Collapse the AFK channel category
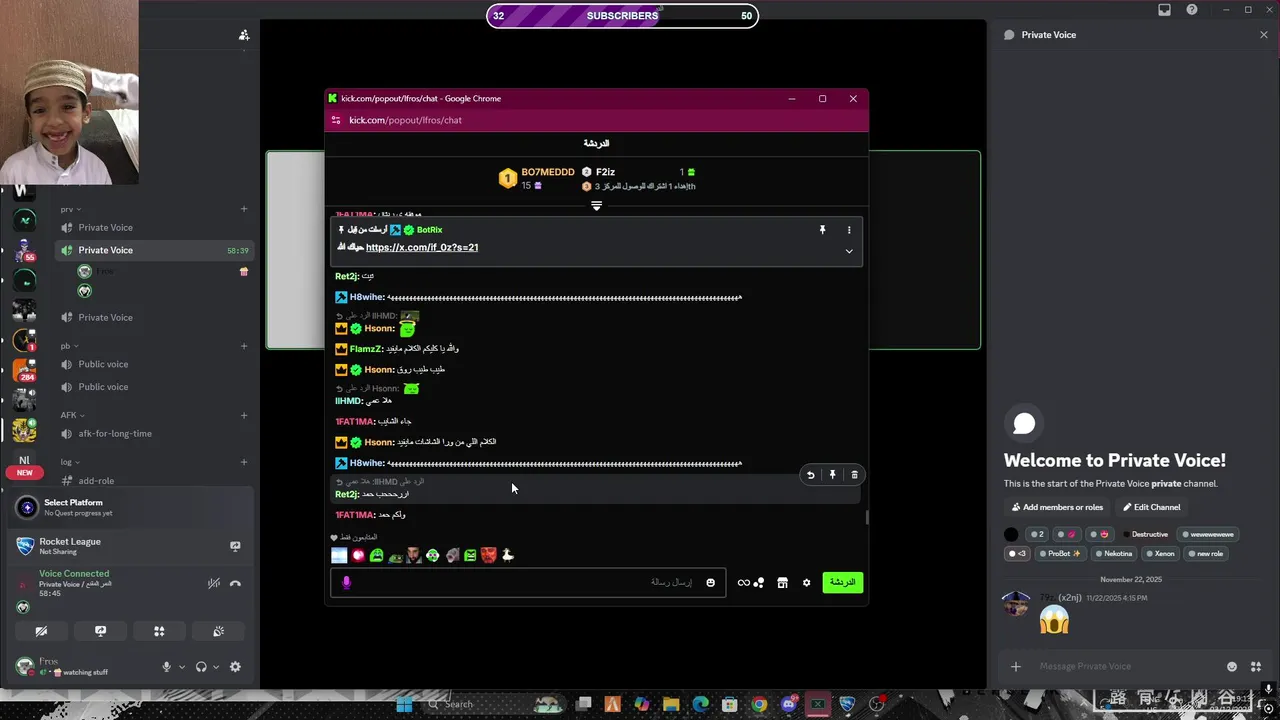 click(72, 415)
